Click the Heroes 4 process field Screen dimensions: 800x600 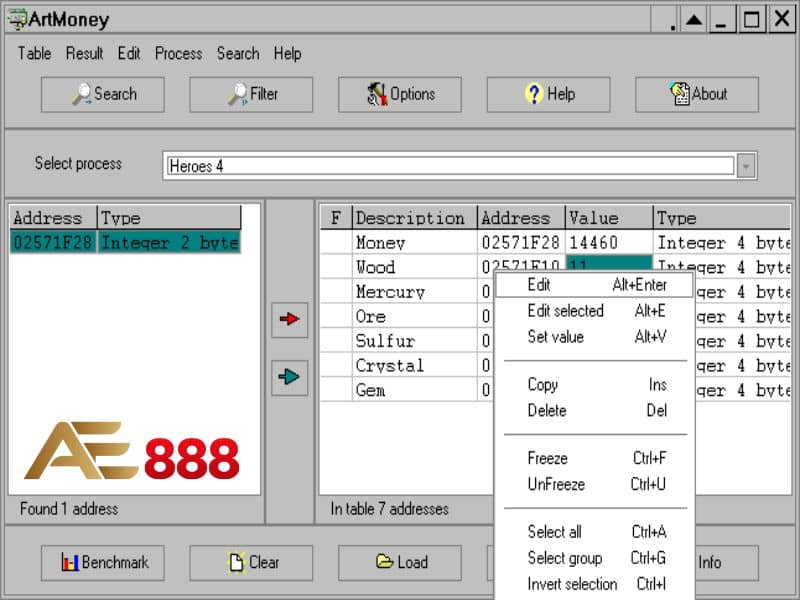coord(451,166)
